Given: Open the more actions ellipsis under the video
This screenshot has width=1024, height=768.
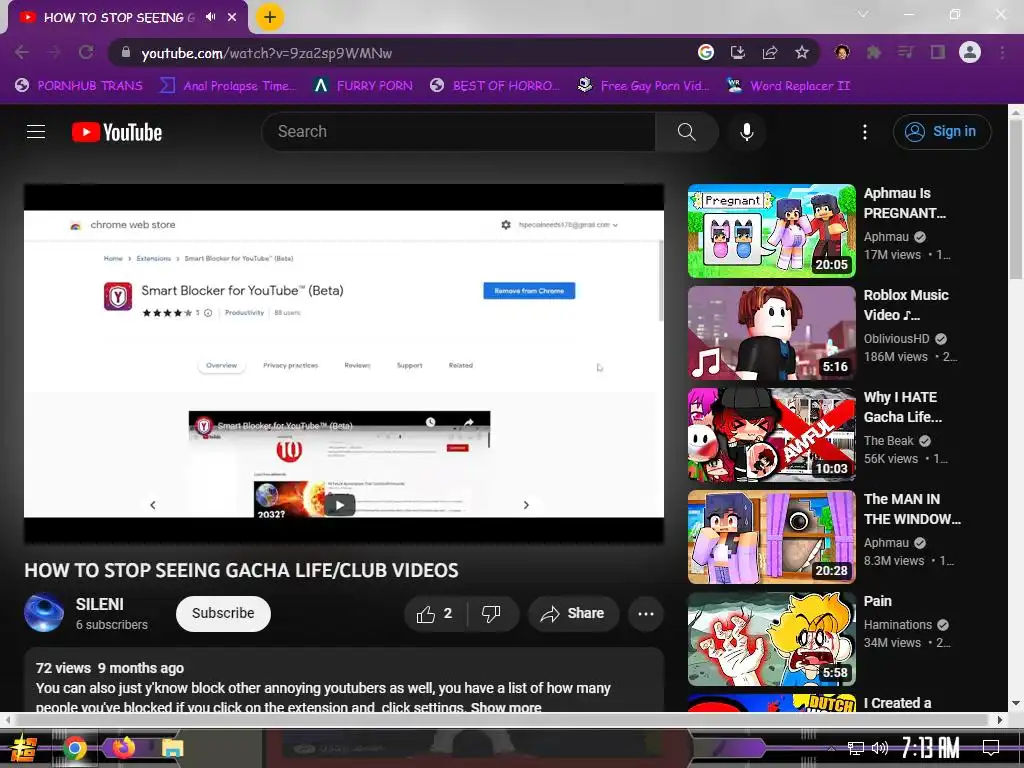Looking at the screenshot, I should (646, 614).
